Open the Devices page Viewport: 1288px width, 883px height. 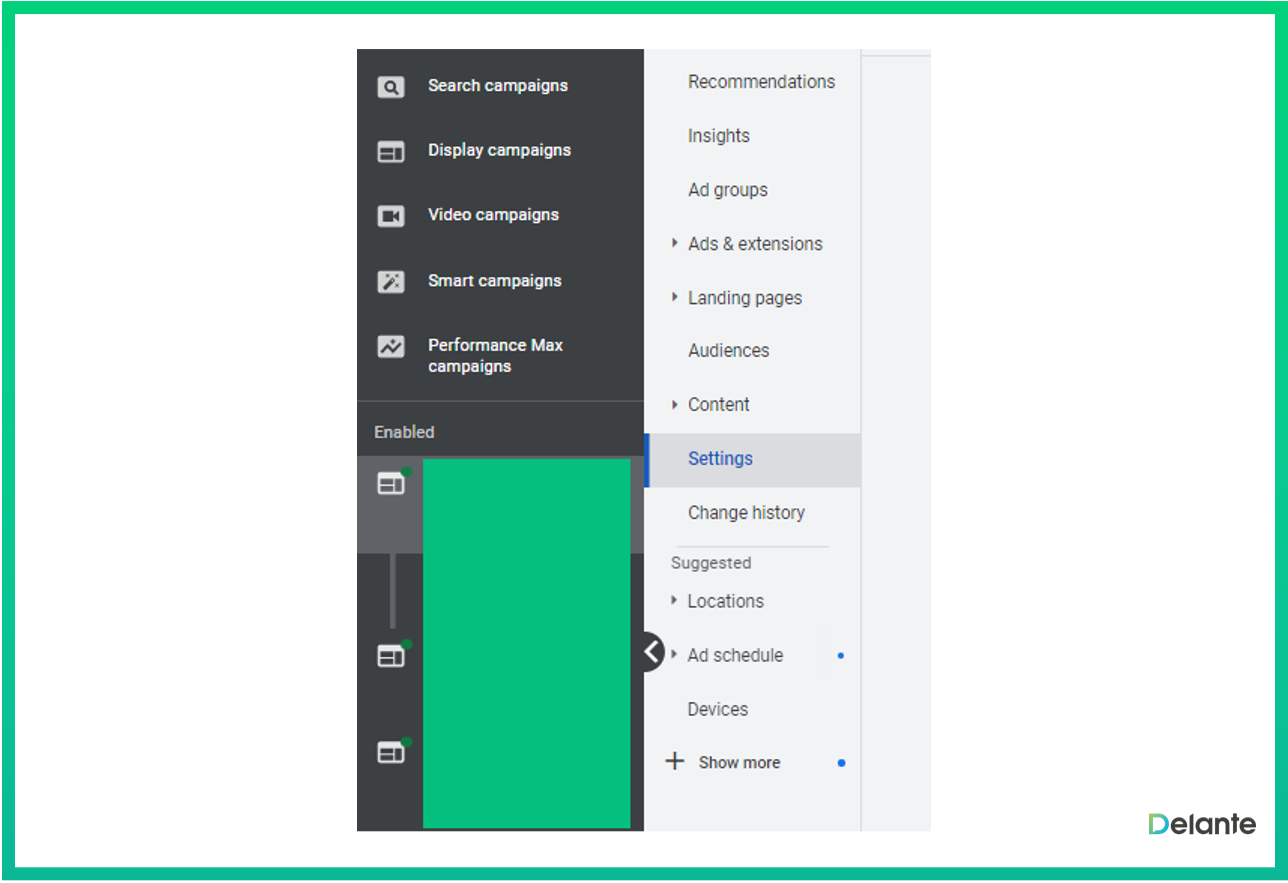[717, 709]
